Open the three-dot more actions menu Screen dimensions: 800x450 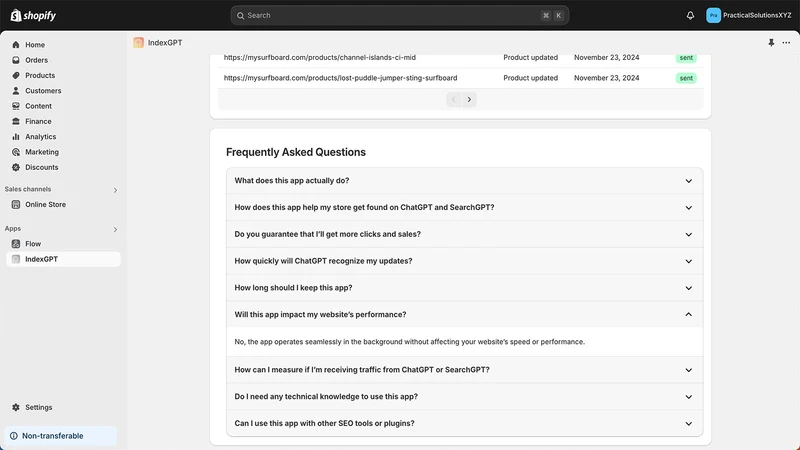tap(786, 42)
